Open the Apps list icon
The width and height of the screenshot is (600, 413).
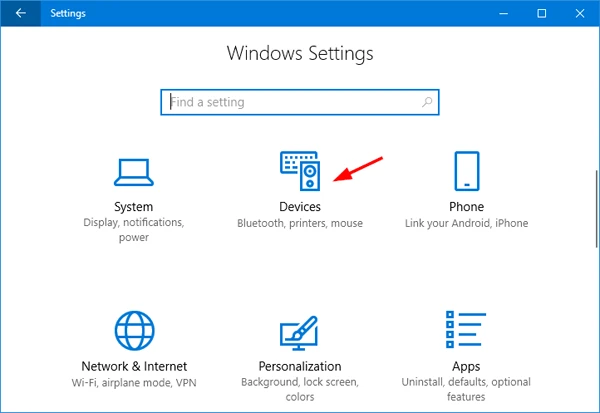click(466, 331)
